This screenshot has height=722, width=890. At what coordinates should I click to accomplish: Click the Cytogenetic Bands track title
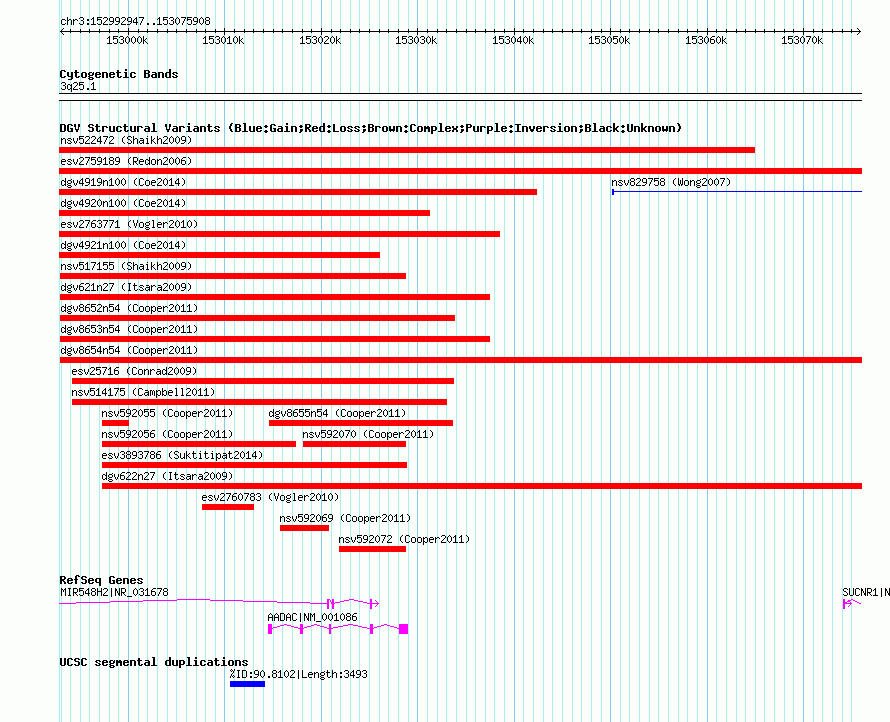click(119, 74)
